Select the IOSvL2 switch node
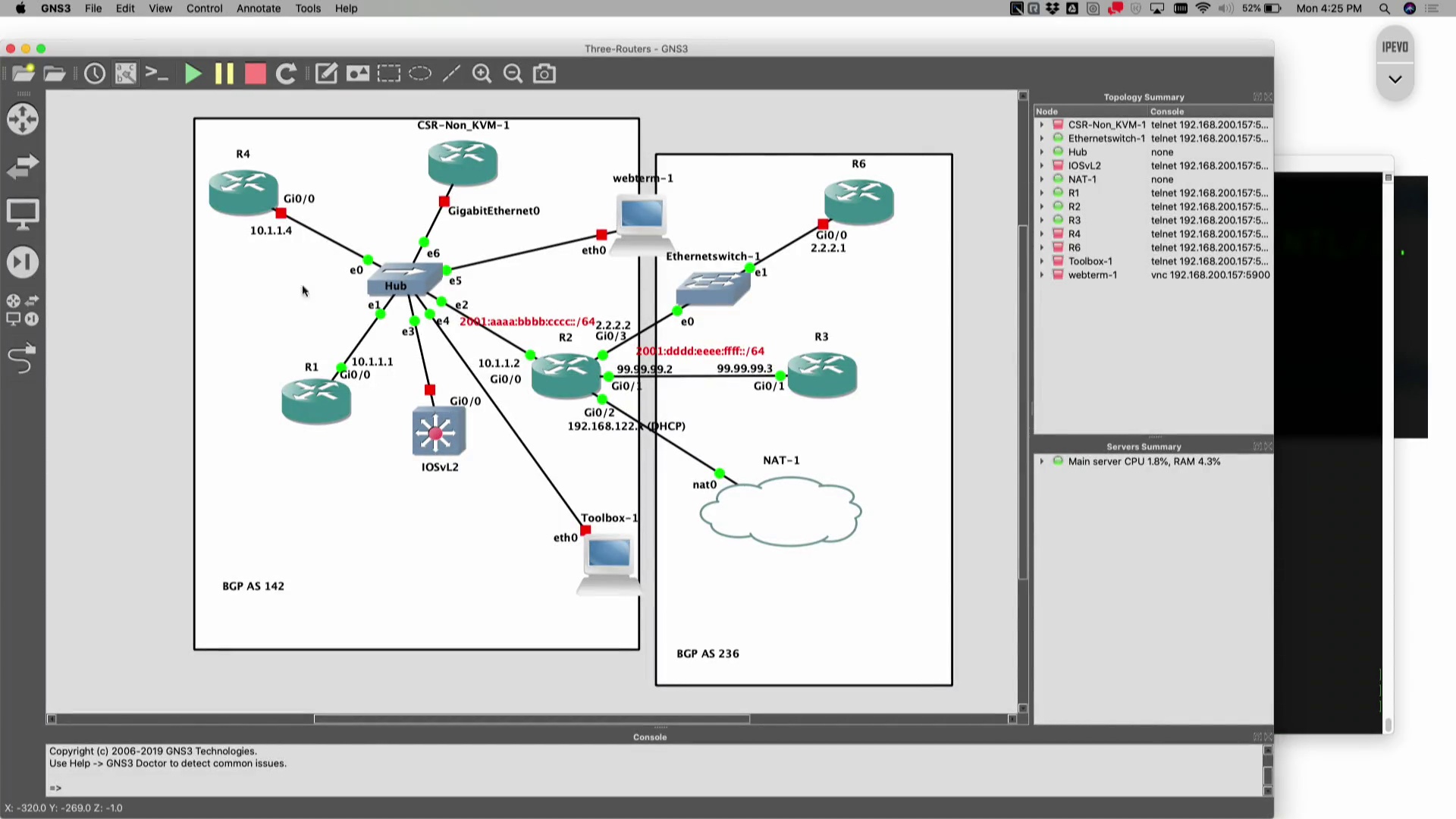This screenshot has width=1456, height=819. tap(438, 431)
